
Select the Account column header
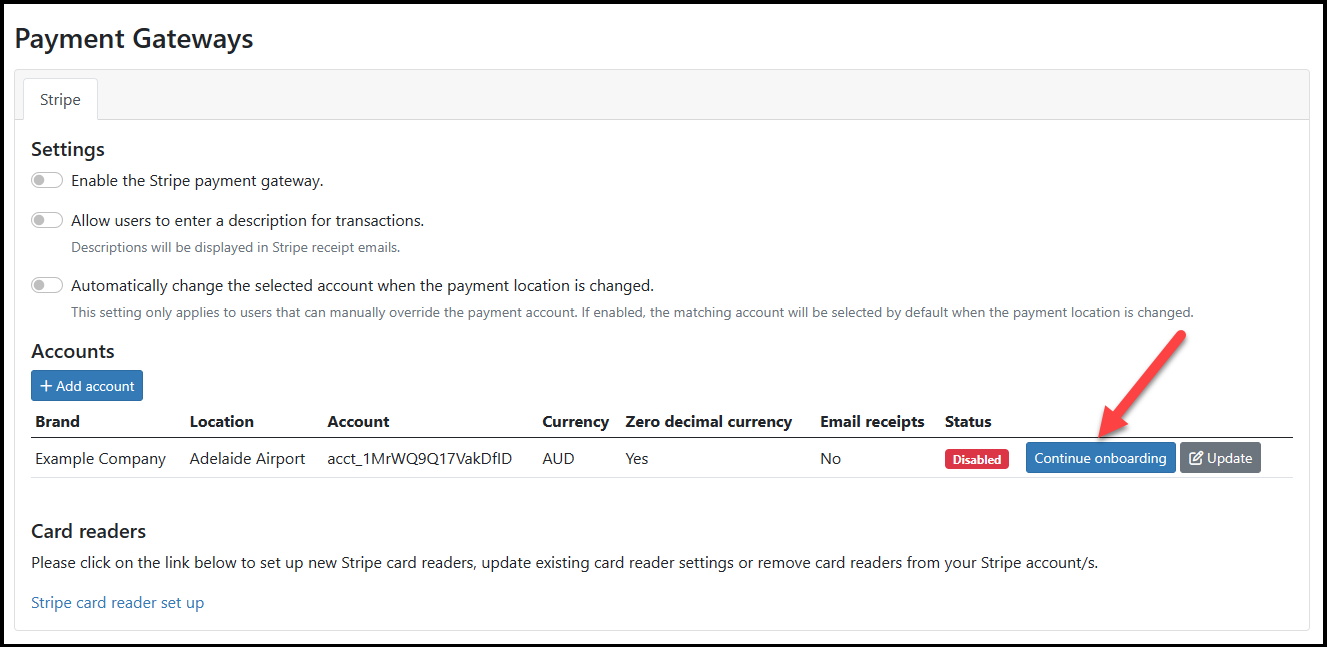[x=358, y=422]
